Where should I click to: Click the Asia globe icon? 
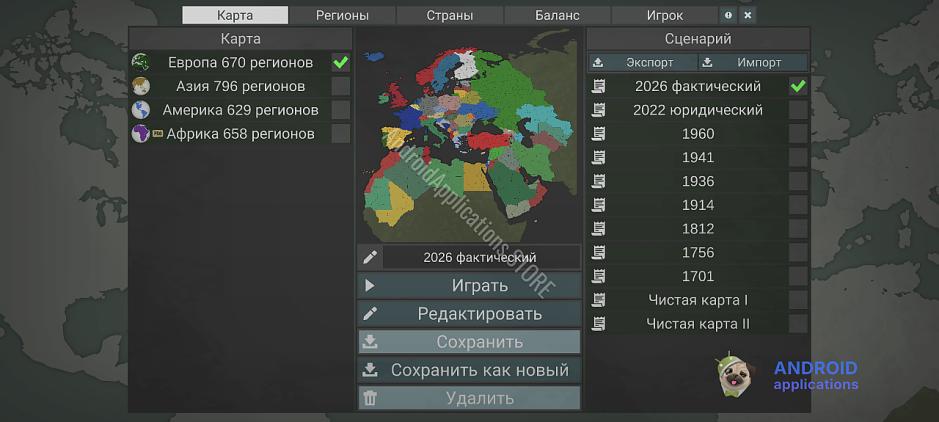coord(141,86)
